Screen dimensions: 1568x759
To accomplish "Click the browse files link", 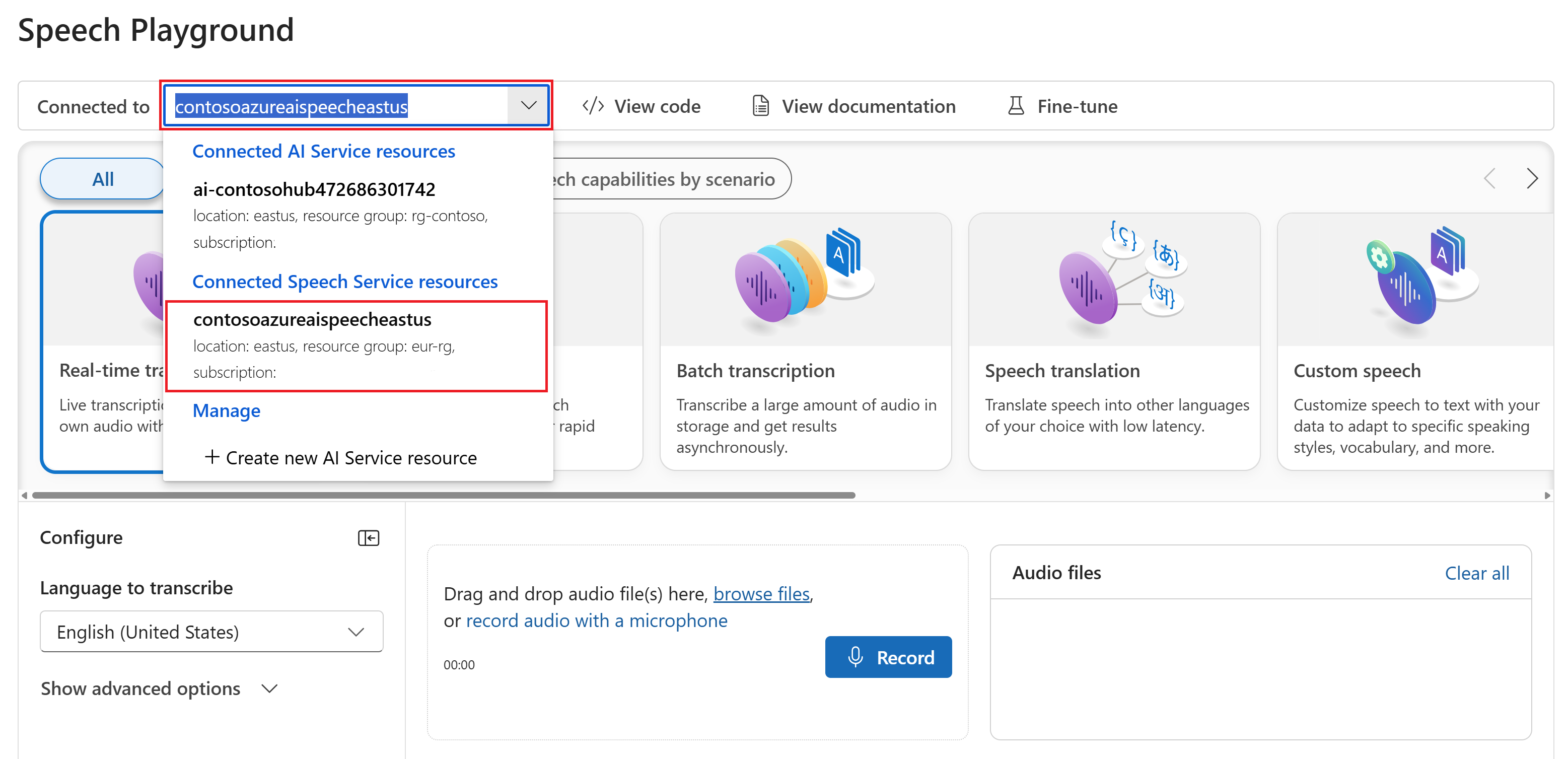I will pyautogui.click(x=761, y=593).
